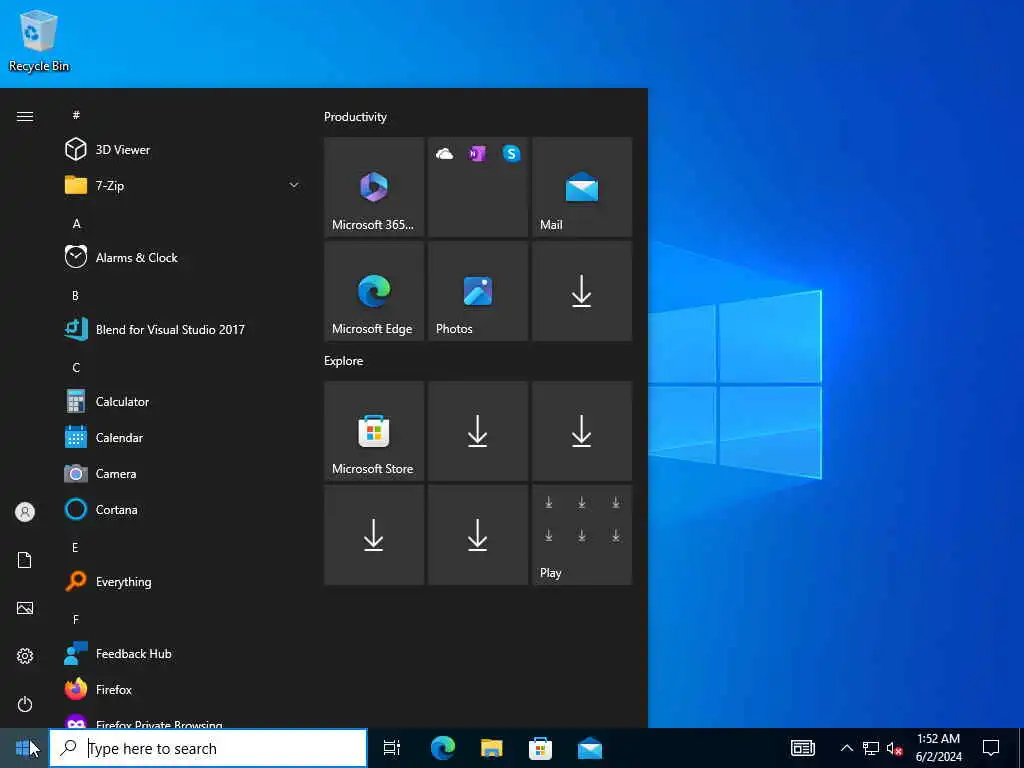Click the Productivity group header
1024x768 pixels.
(355, 117)
